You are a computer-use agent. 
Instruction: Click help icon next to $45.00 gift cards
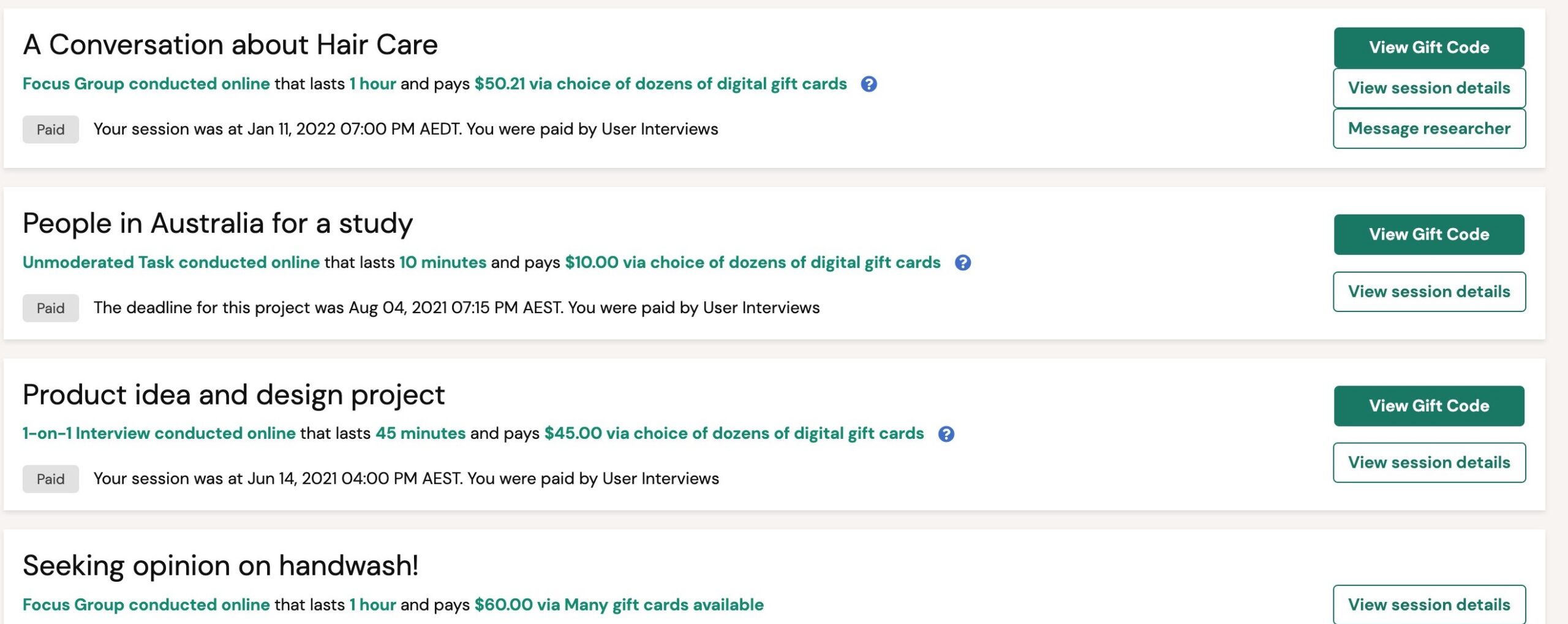point(946,434)
